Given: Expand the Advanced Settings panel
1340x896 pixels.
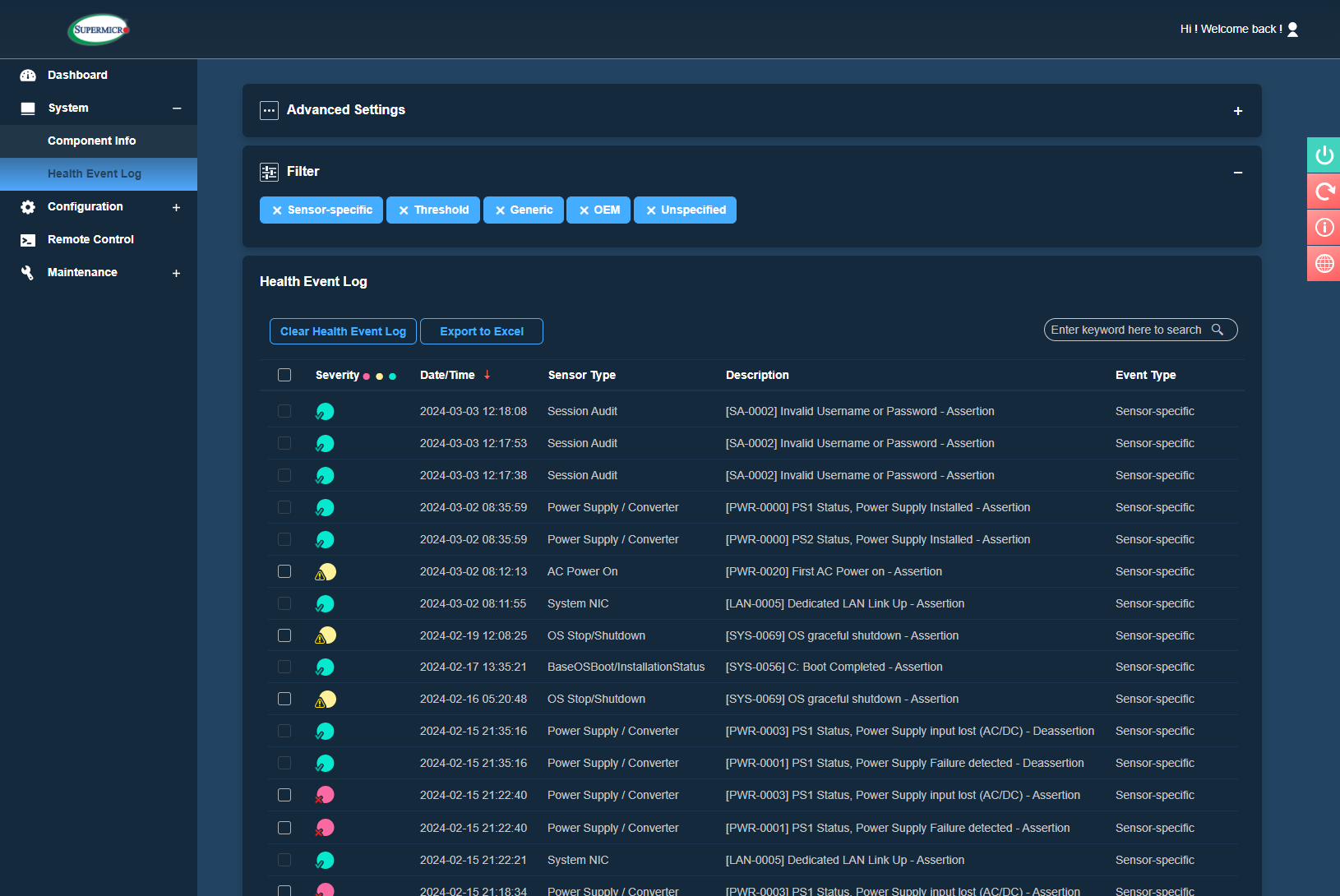Looking at the screenshot, I should pos(1237,111).
